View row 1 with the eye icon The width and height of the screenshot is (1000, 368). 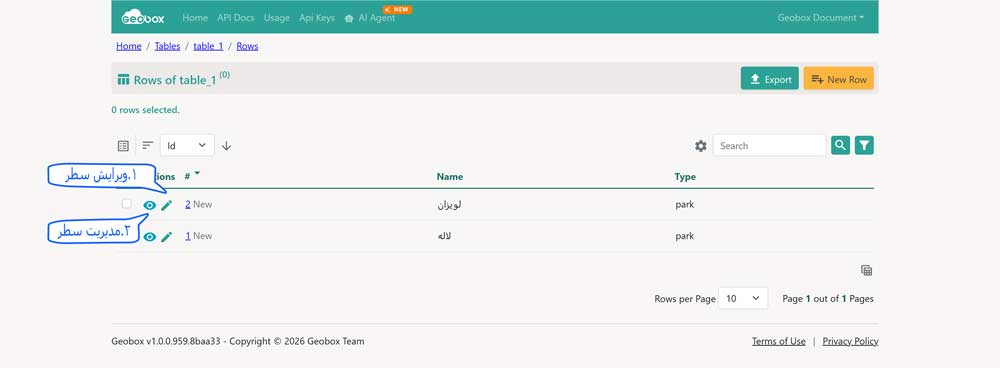coord(150,237)
